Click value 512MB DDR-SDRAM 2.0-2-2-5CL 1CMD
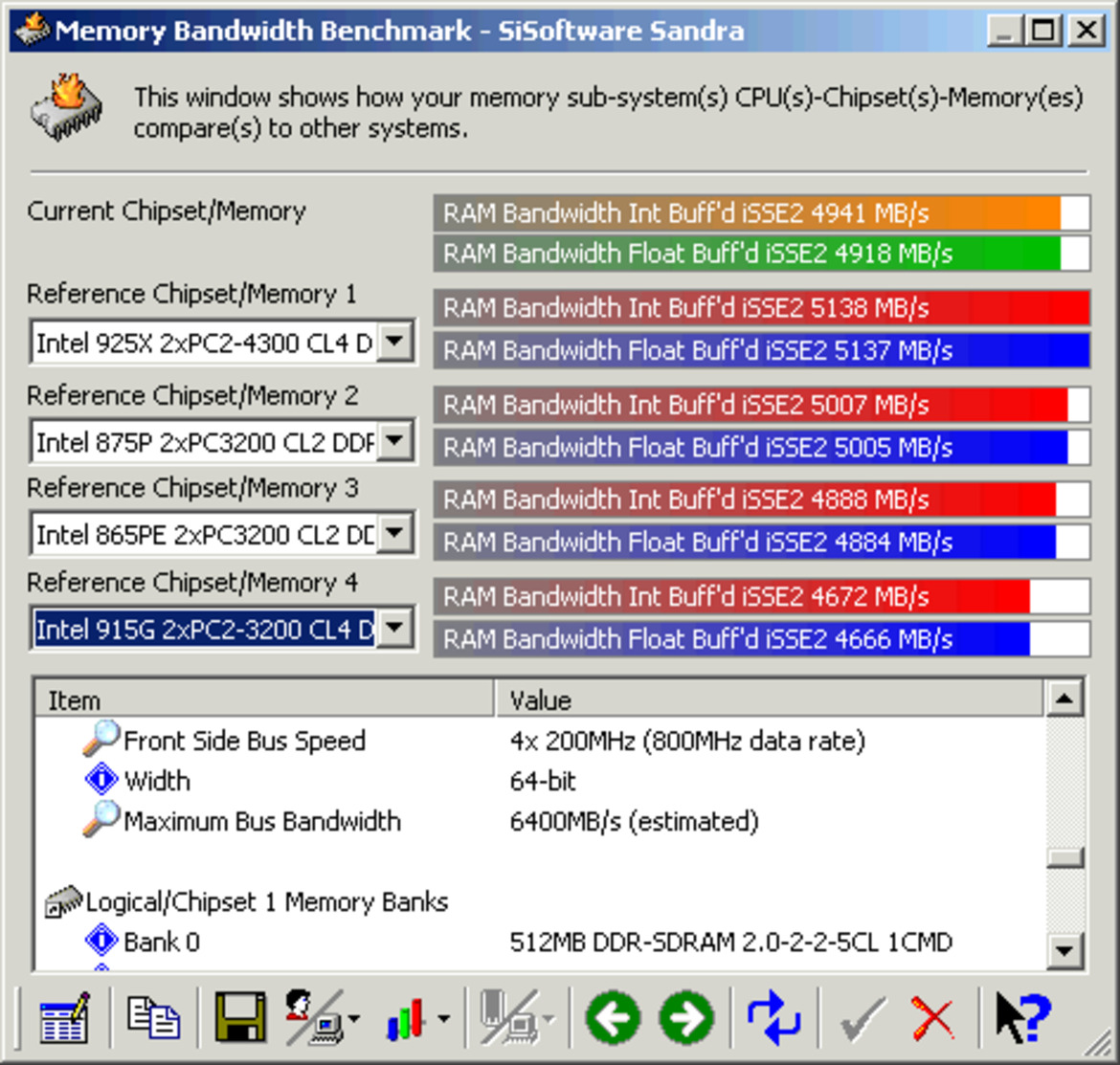This screenshot has width=1120, height=1065. click(730, 943)
